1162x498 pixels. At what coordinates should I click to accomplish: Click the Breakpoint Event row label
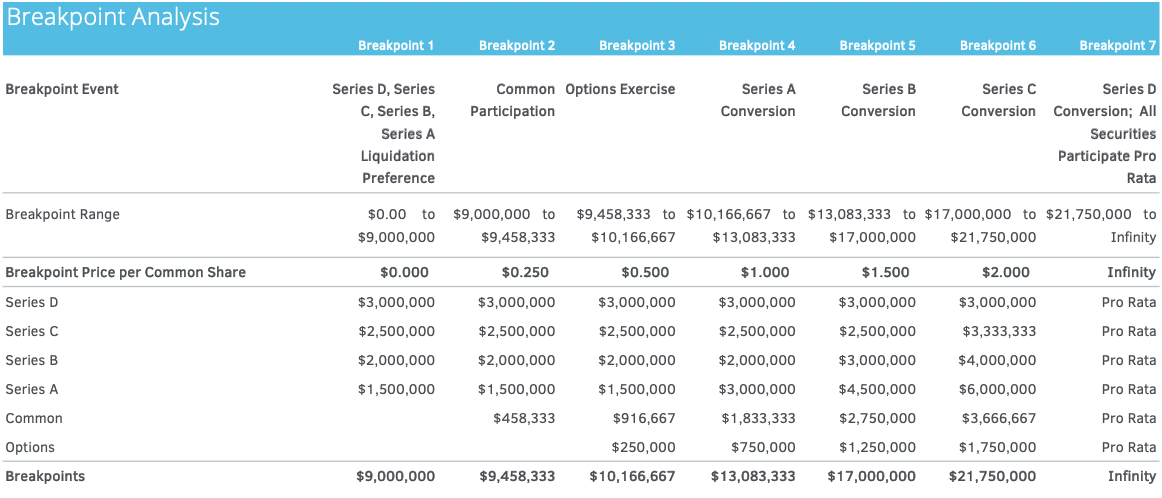tap(62, 89)
